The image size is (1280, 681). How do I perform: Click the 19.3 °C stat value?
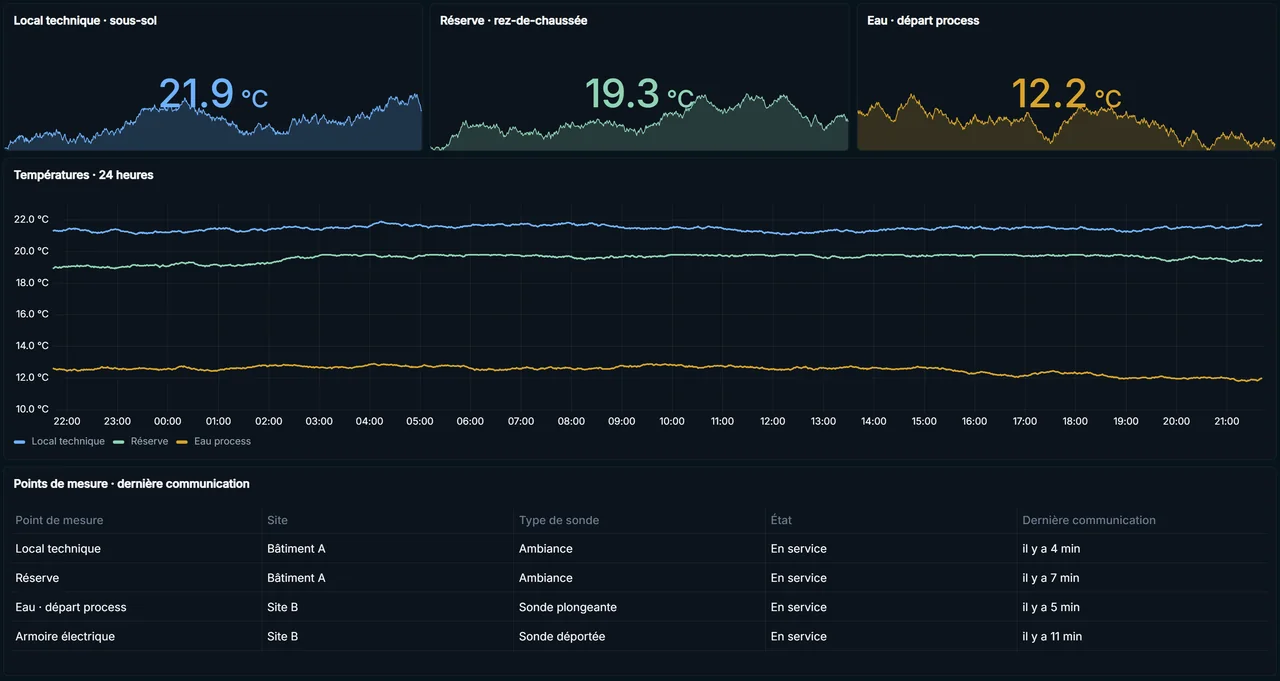(640, 94)
